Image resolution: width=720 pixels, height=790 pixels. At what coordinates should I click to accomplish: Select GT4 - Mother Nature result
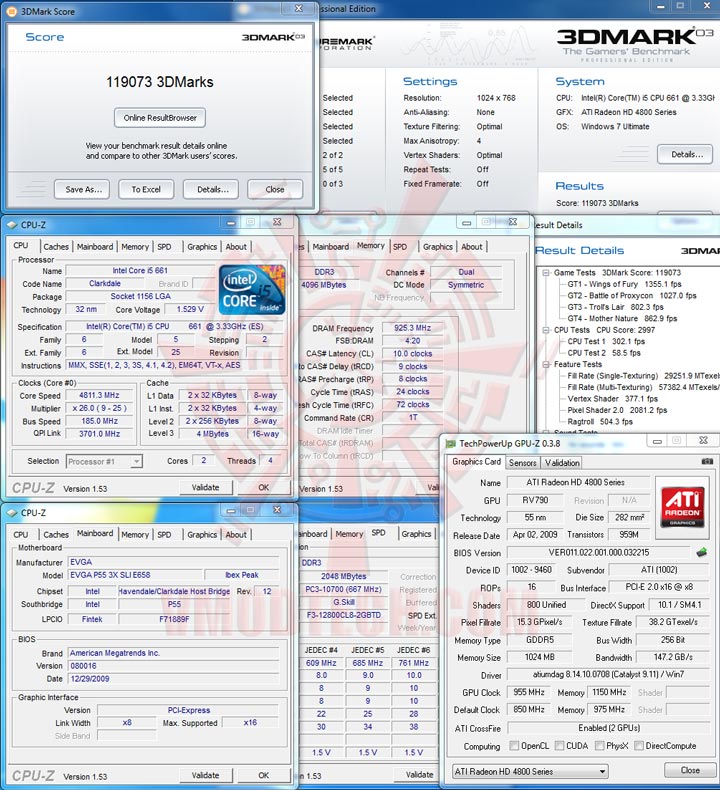(622, 318)
